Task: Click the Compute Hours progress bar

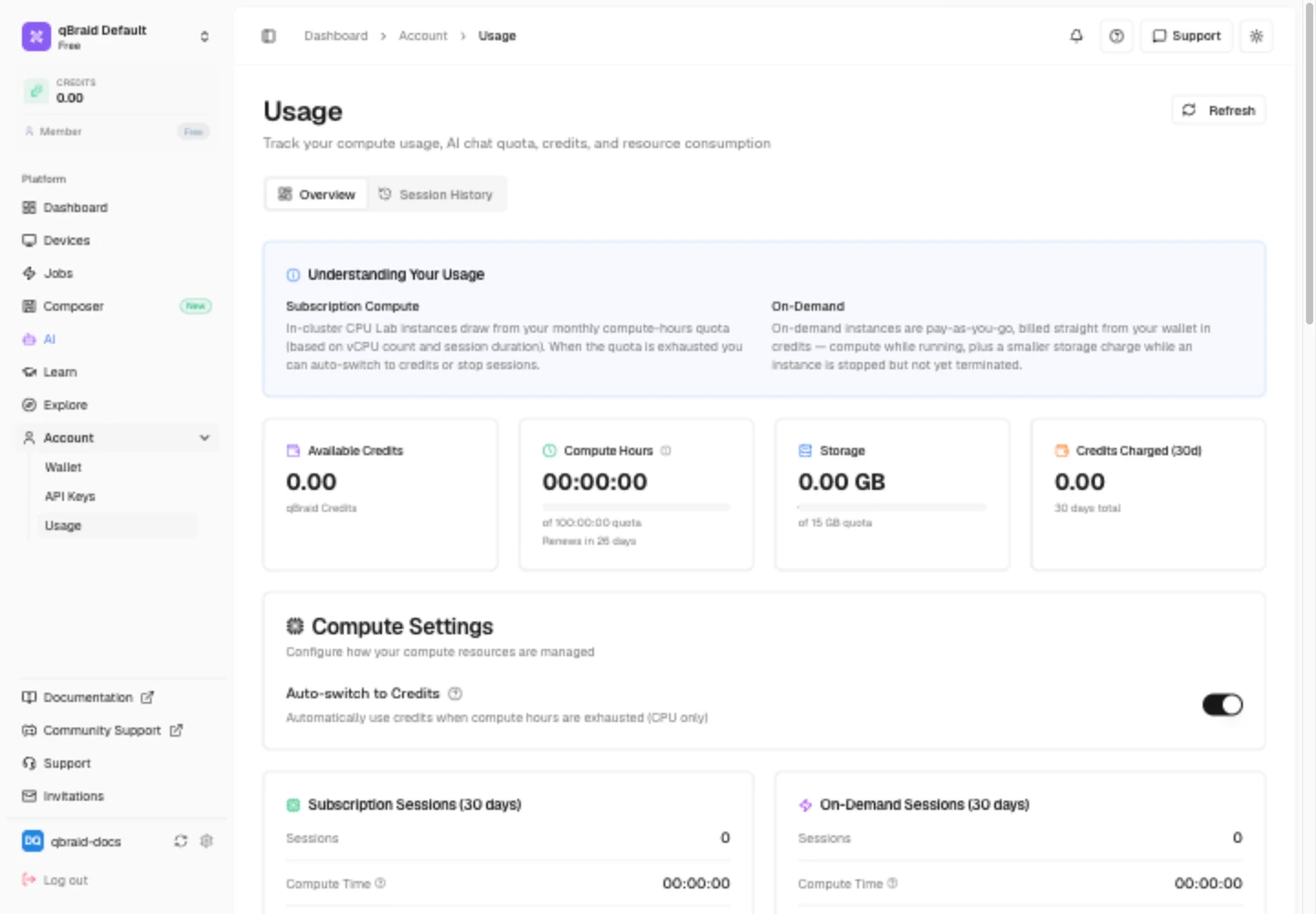Action: click(636, 506)
